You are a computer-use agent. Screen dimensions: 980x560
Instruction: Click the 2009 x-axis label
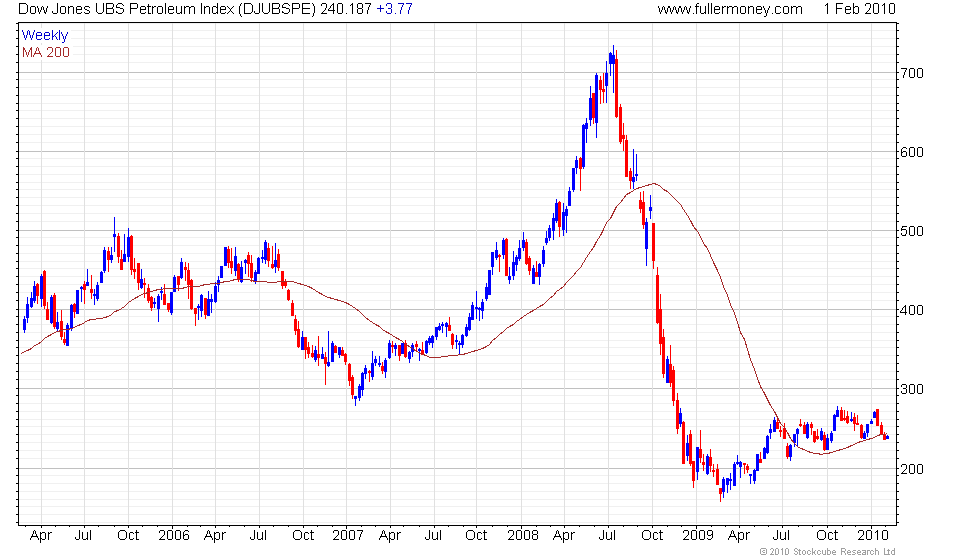[x=698, y=535]
